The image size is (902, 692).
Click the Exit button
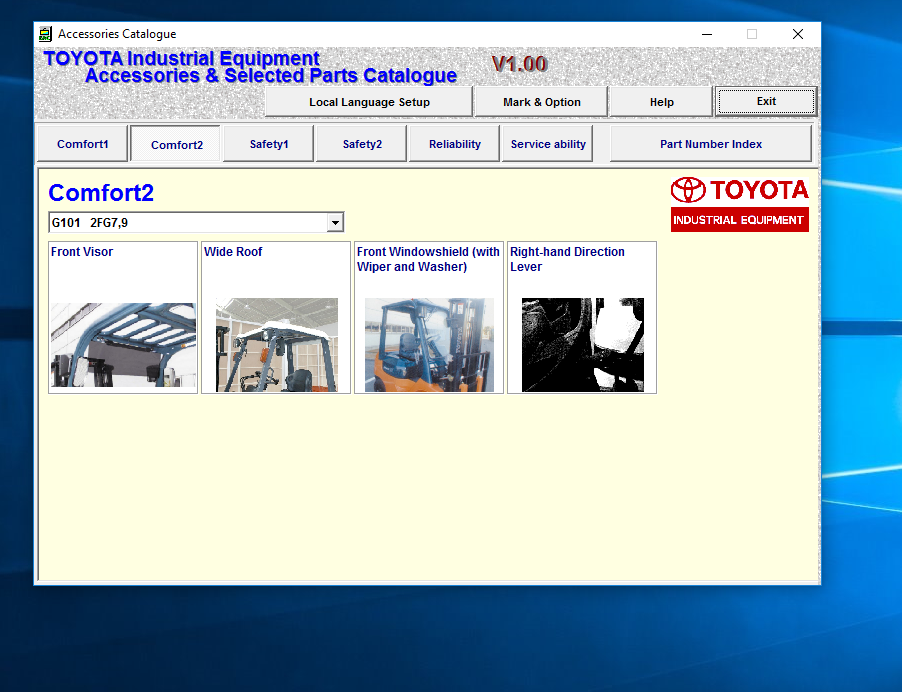(766, 101)
